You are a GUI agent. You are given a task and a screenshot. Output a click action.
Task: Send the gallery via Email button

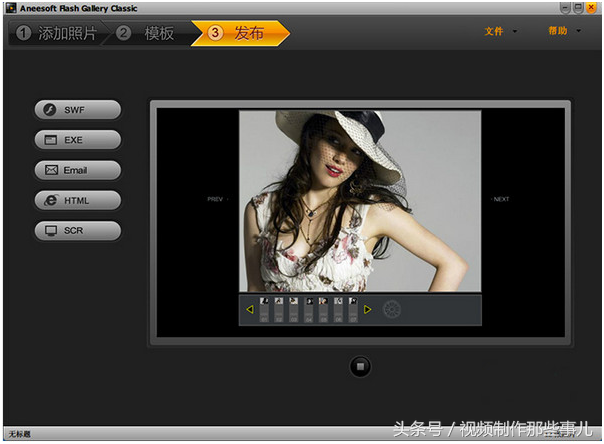pyautogui.click(x=78, y=170)
